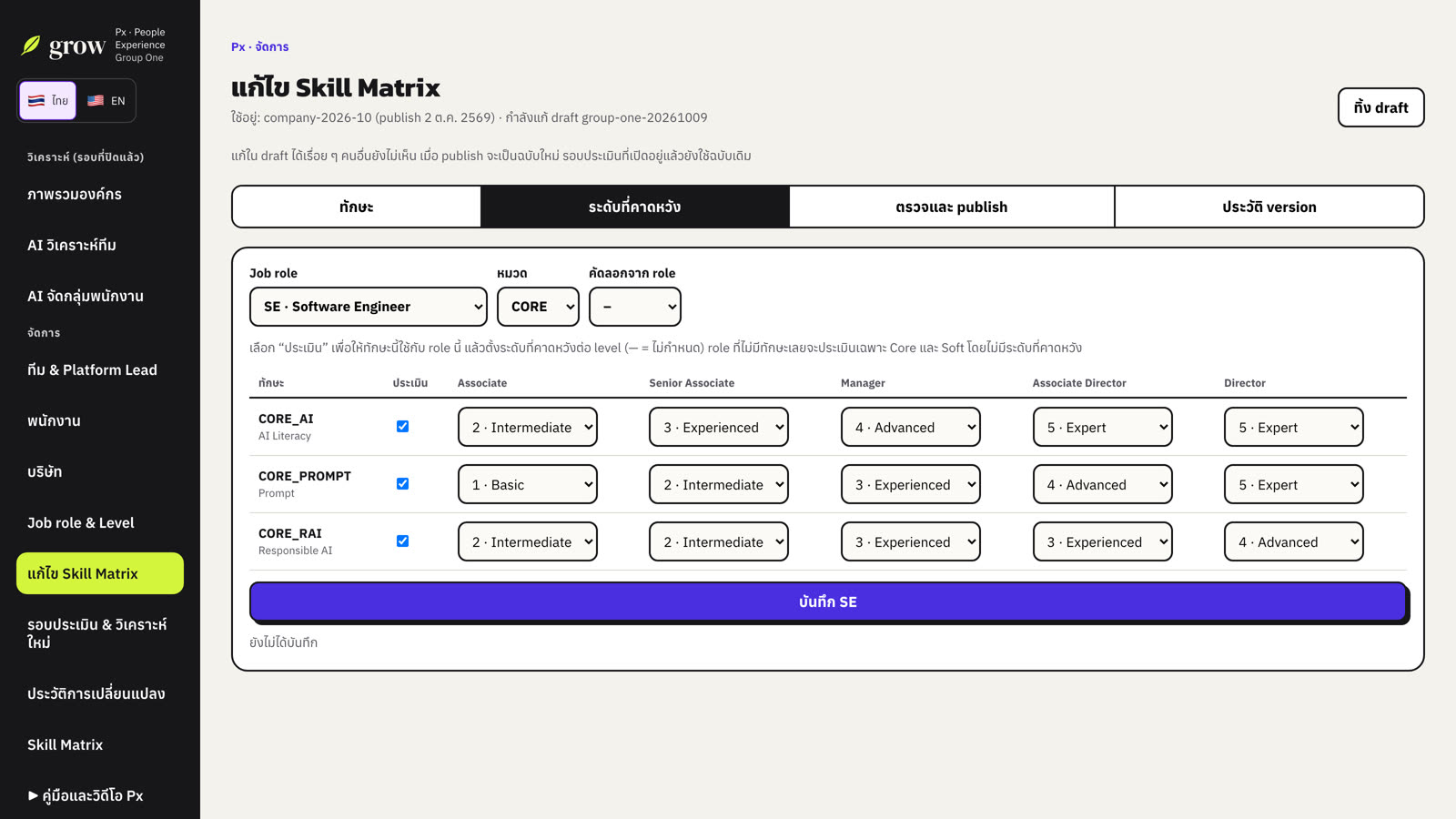Viewport: 1456px width, 819px height.
Task: Open CORE_AI Senior Associate level dropdown
Action: point(719,427)
